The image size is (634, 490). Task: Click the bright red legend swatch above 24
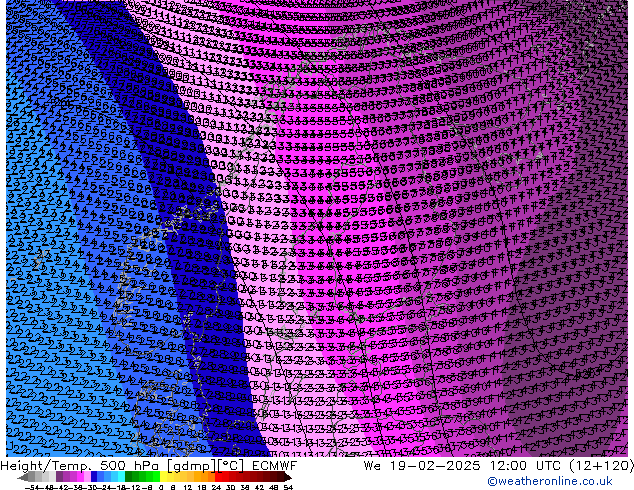click(x=219, y=477)
